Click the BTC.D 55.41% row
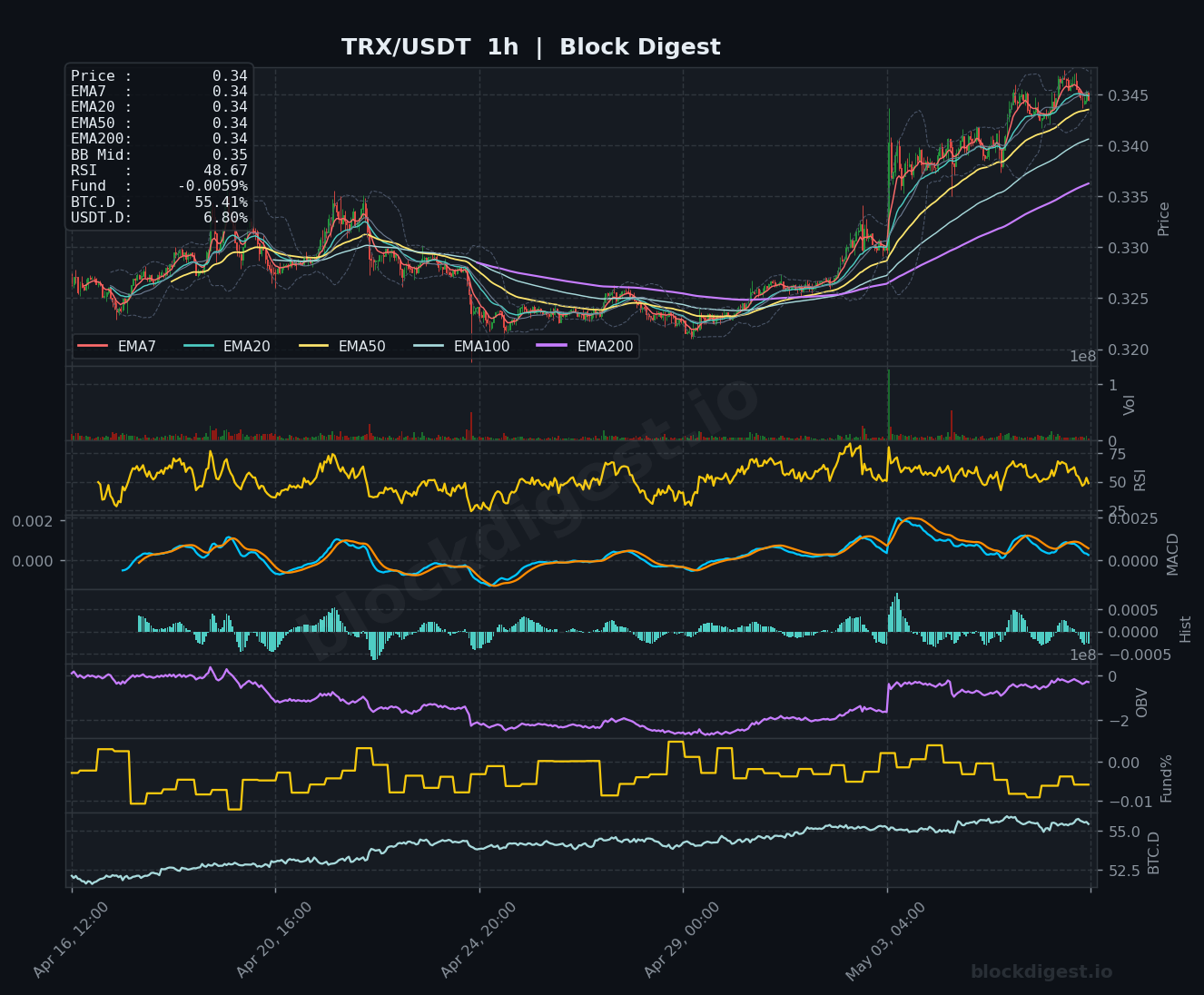The width and height of the screenshot is (1204, 995). point(159,202)
